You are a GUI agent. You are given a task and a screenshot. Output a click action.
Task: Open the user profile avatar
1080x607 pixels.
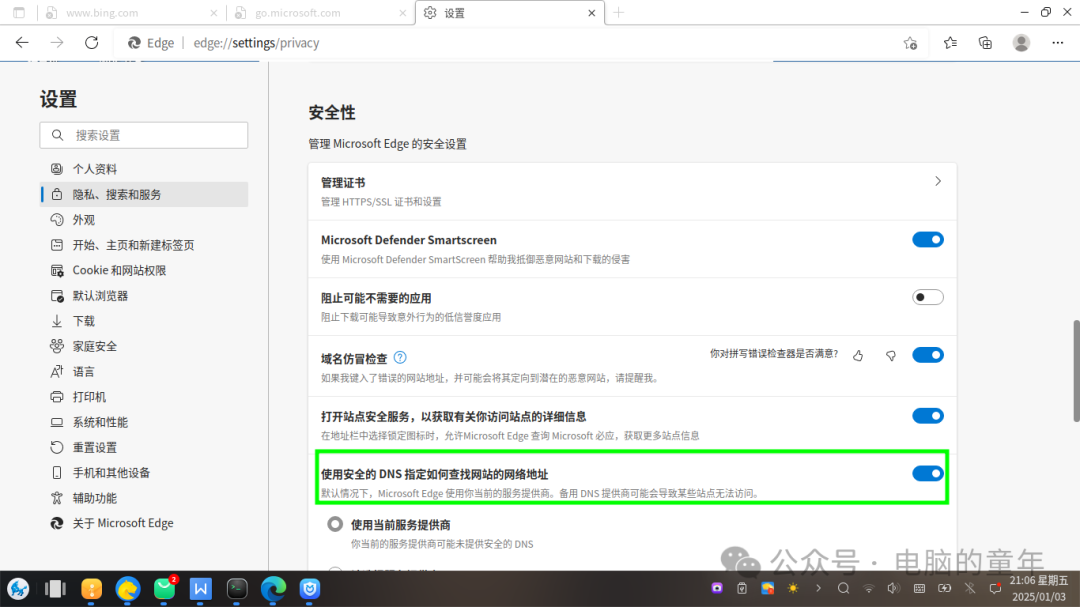1021,43
